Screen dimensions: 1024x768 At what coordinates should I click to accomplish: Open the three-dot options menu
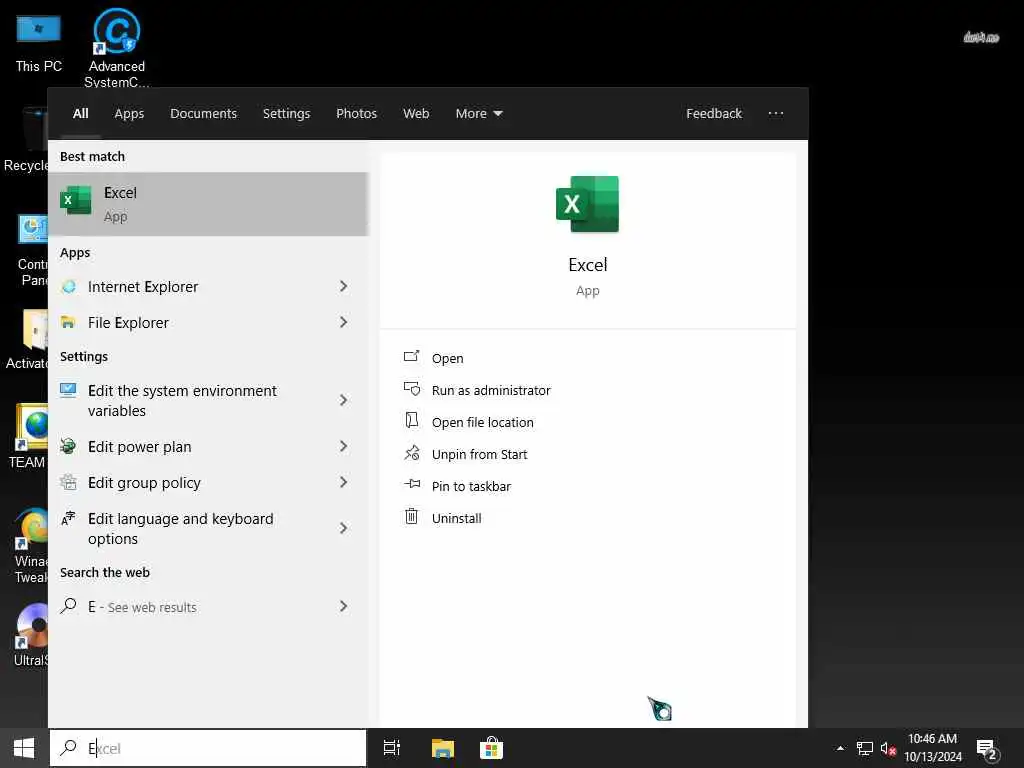pos(776,113)
